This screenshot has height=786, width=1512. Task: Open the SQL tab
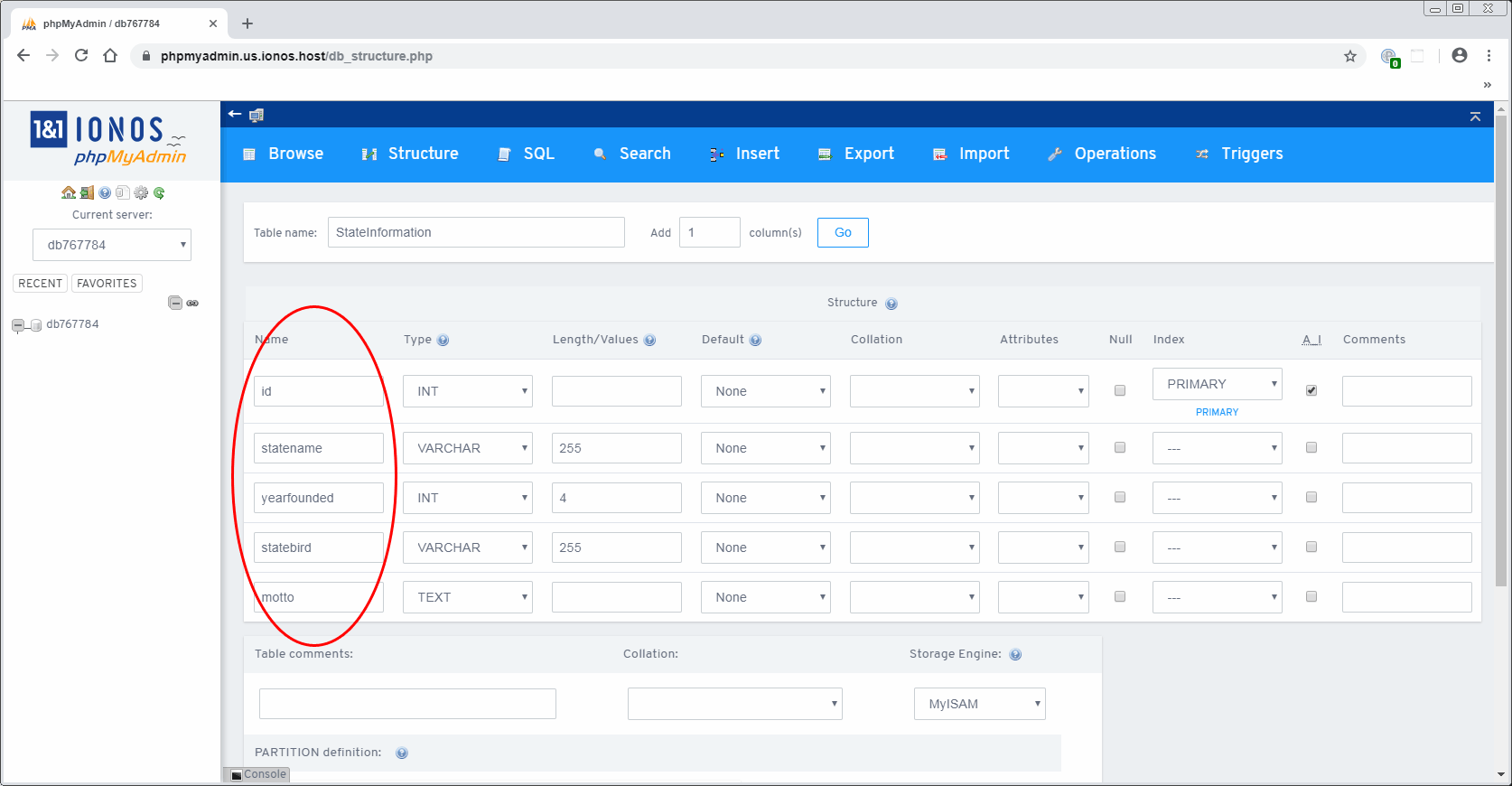(x=527, y=154)
